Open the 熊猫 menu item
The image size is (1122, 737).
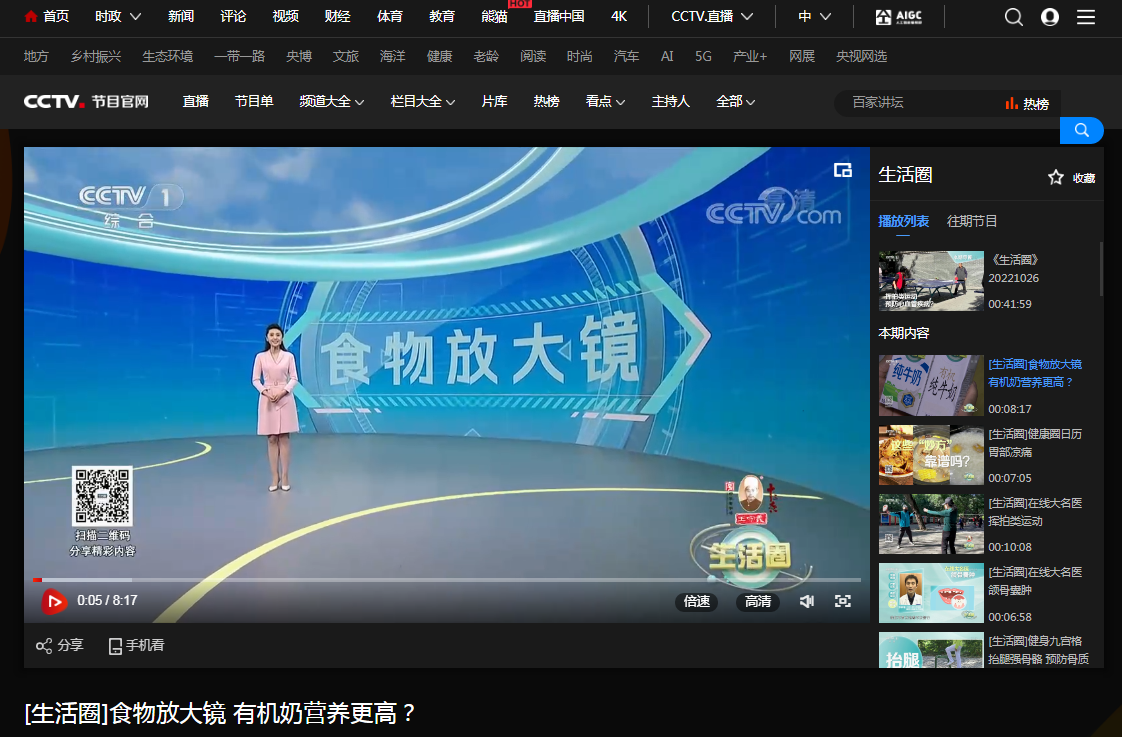pyautogui.click(x=494, y=16)
